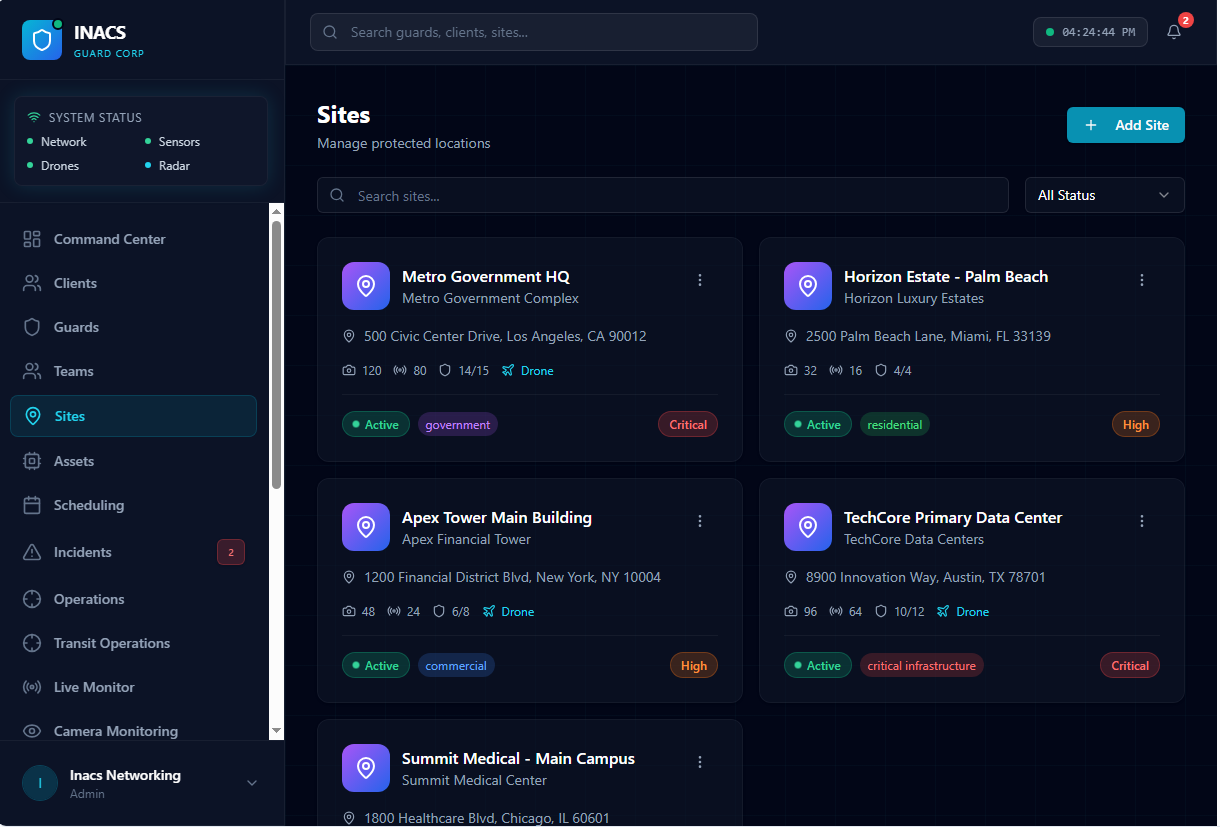Click the global search guards, clients, sites field
The image size is (1220, 827).
(534, 32)
